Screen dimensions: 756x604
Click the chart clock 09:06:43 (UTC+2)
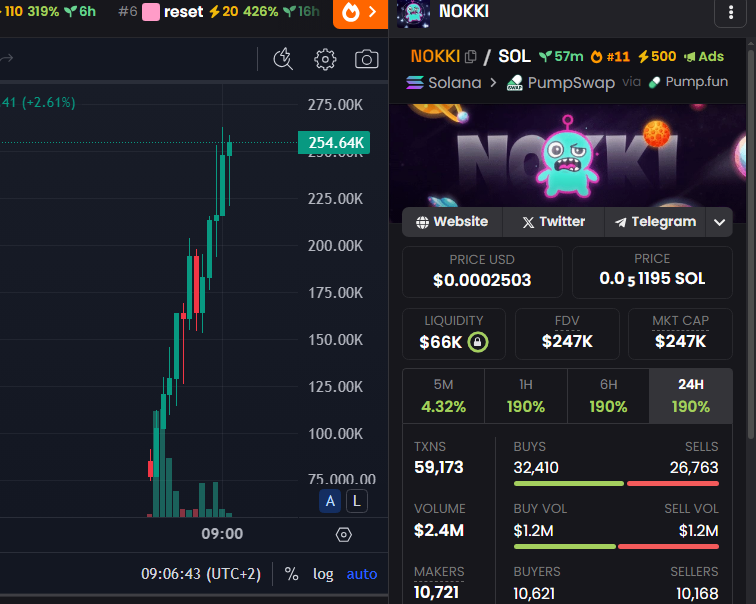(201, 574)
